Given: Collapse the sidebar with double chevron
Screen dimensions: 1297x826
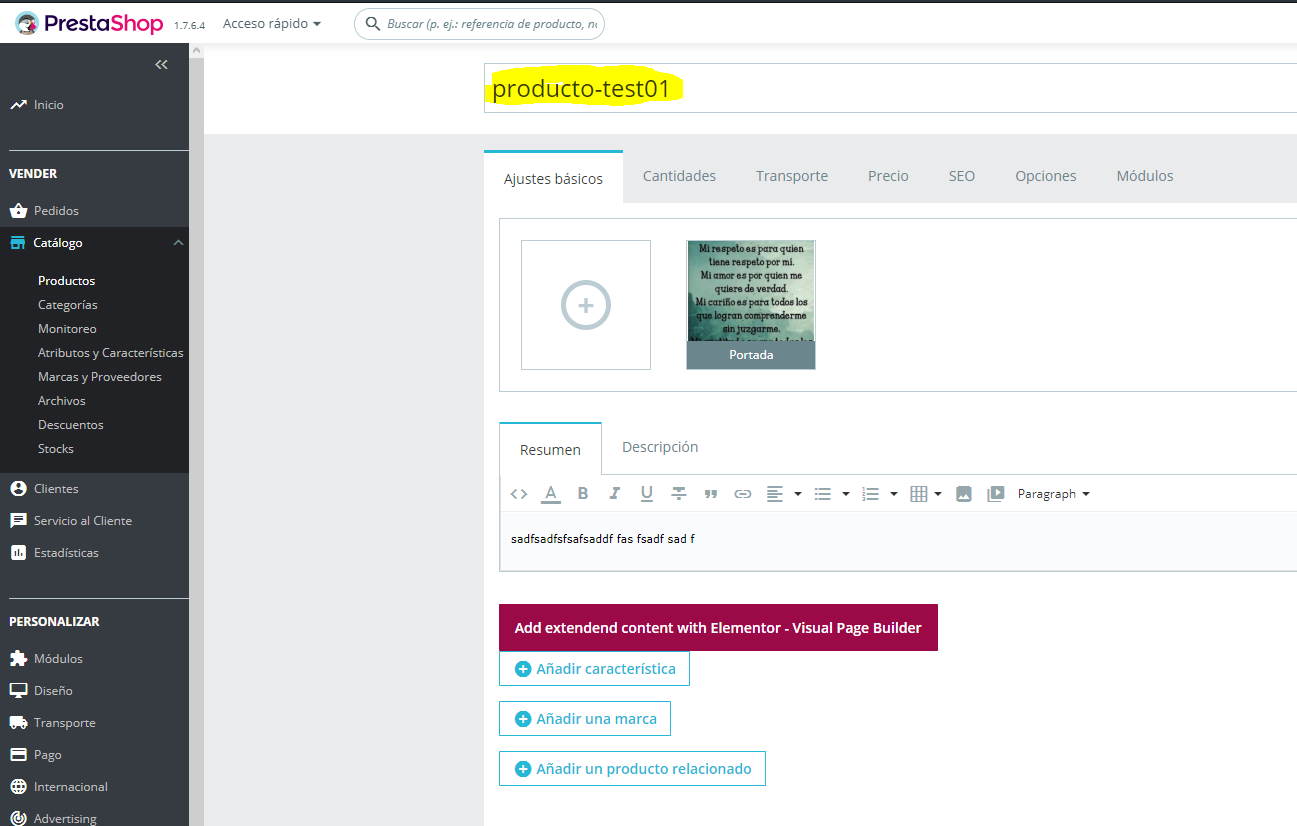Looking at the screenshot, I should tap(161, 65).
